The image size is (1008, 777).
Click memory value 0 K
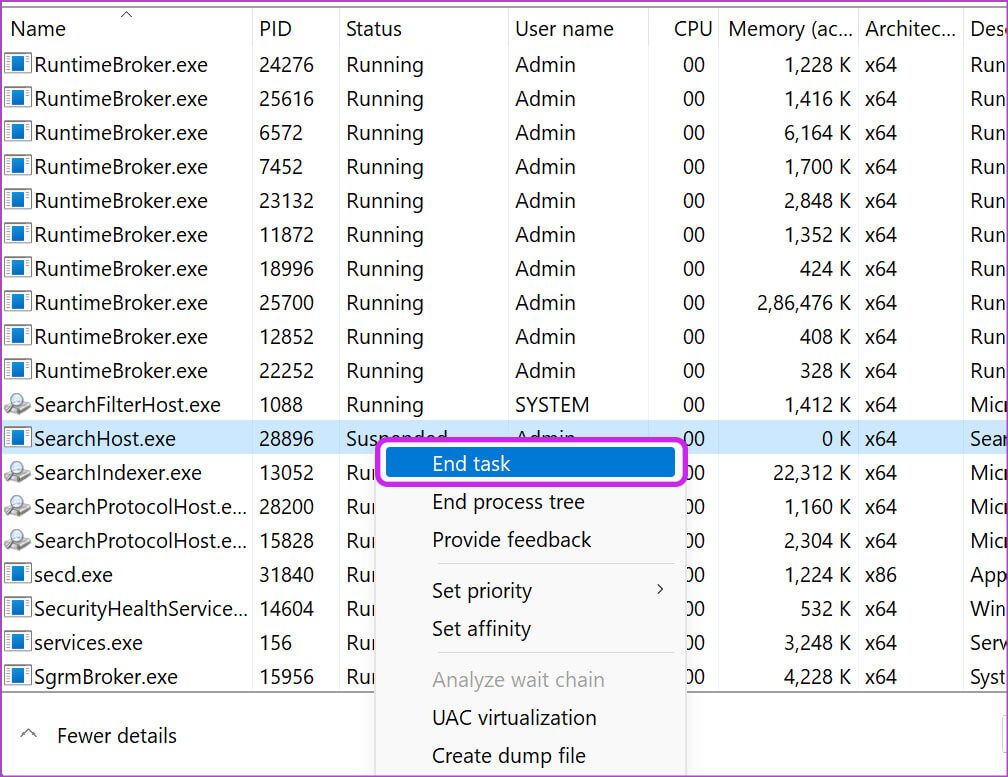(836, 438)
